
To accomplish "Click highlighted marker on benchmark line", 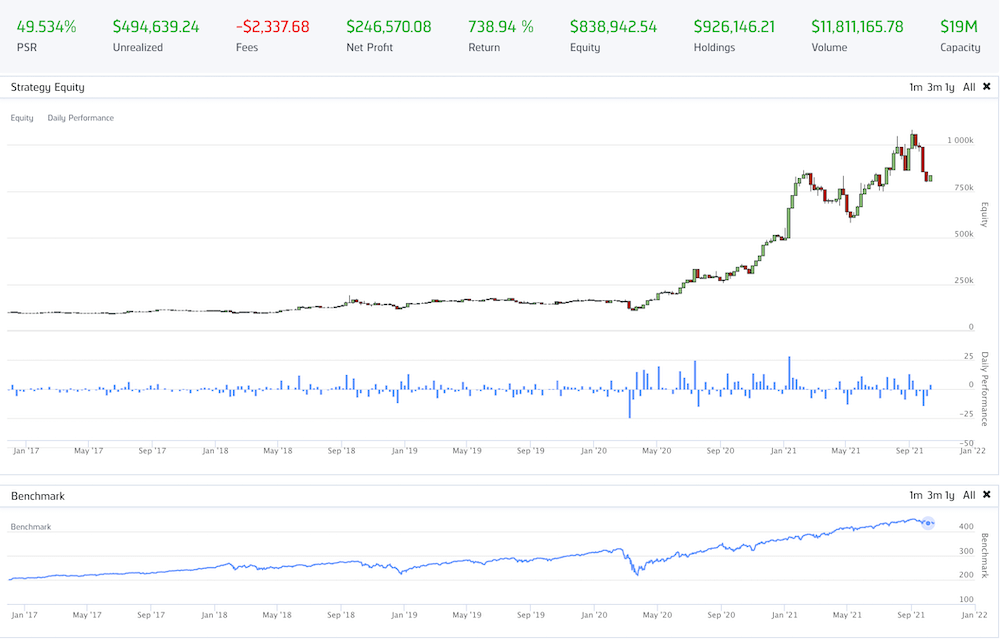I will tap(927, 522).
